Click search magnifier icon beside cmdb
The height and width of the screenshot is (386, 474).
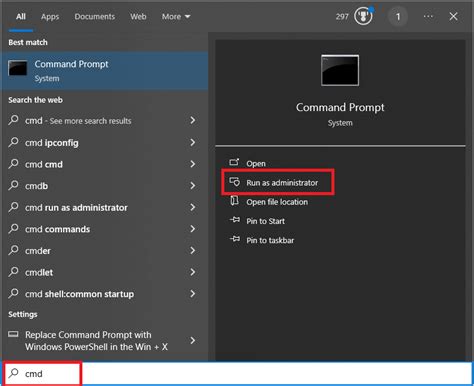tap(13, 185)
